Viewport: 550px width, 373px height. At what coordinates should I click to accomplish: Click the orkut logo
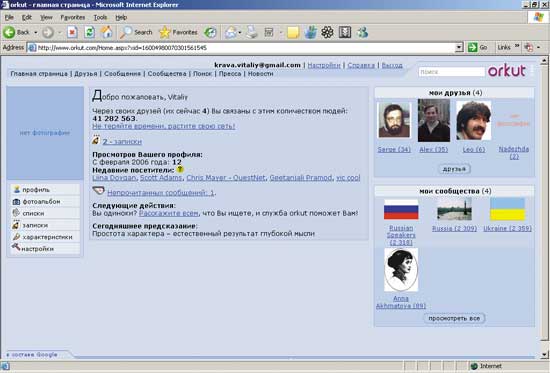click(507, 71)
